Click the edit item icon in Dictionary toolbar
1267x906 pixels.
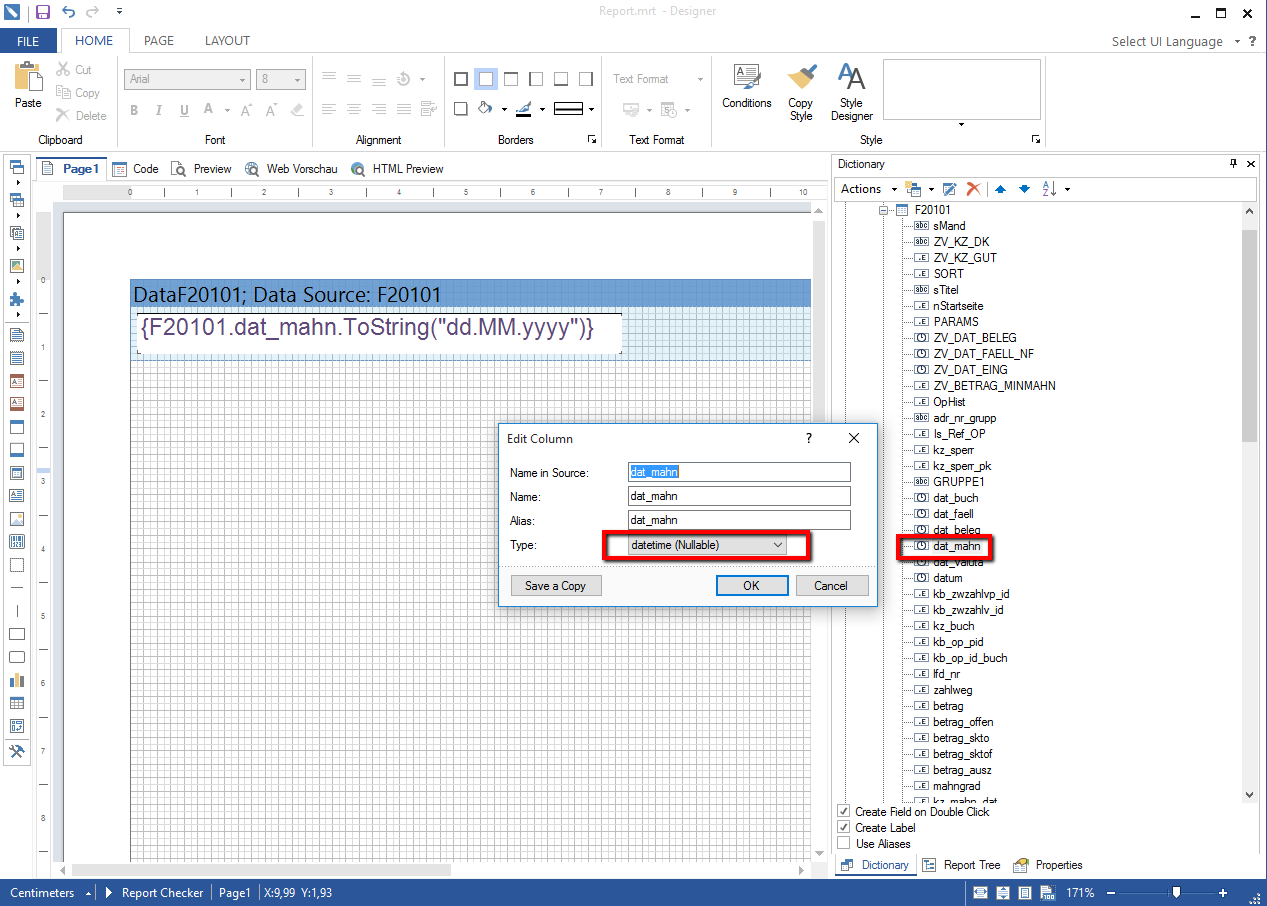(x=949, y=188)
